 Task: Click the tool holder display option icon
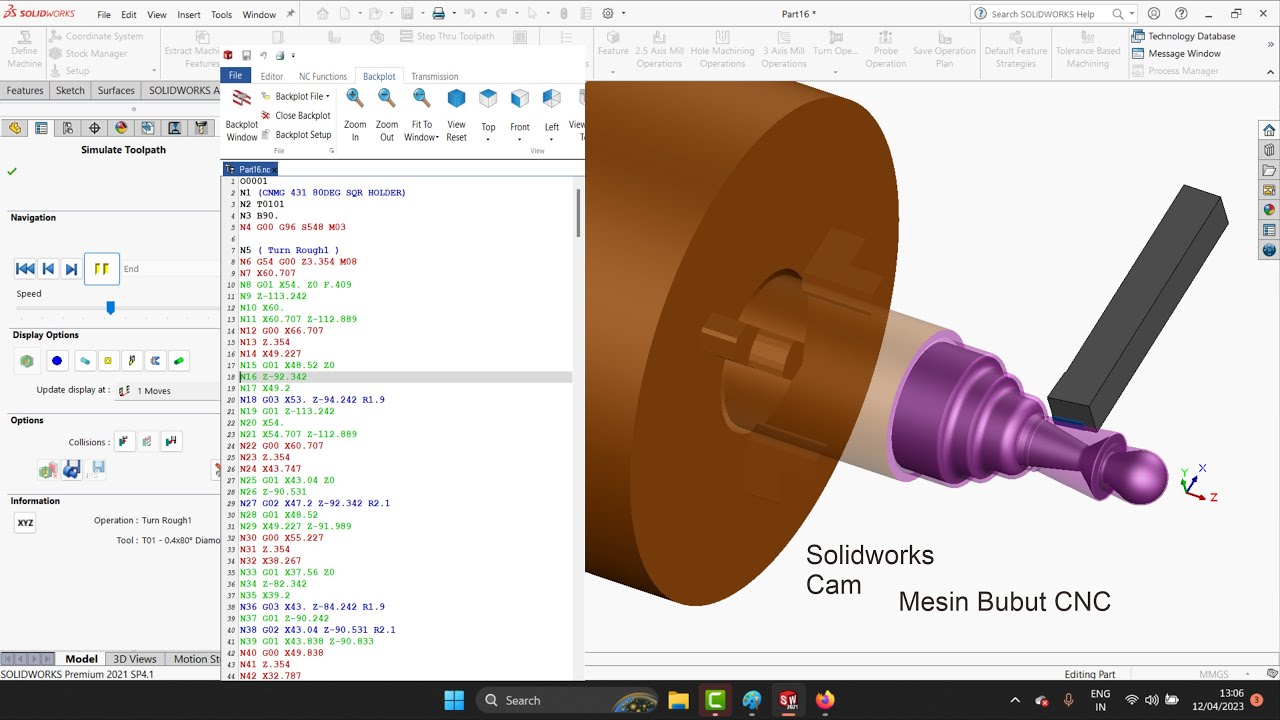pyautogui.click(x=132, y=361)
